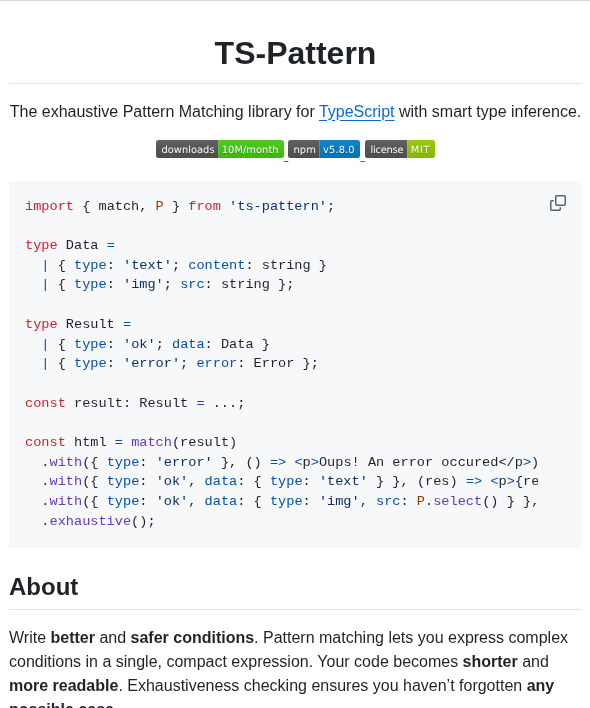Viewport: 590px width, 708px height.
Task: Open the npm v5.8.0 badge
Action: [324, 149]
